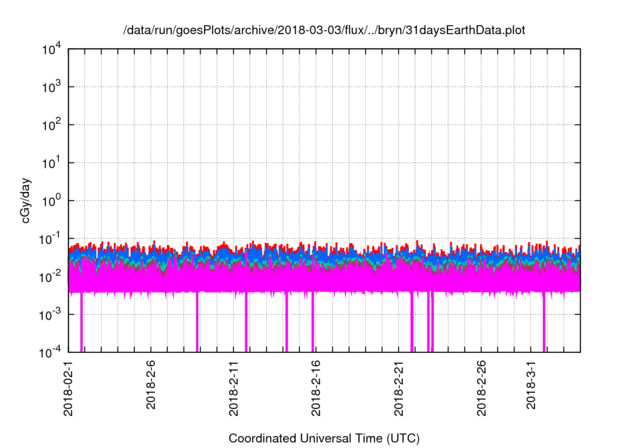Click the 10^1 y-axis tick label
Viewport: 640px width, 448px height.
(52, 163)
